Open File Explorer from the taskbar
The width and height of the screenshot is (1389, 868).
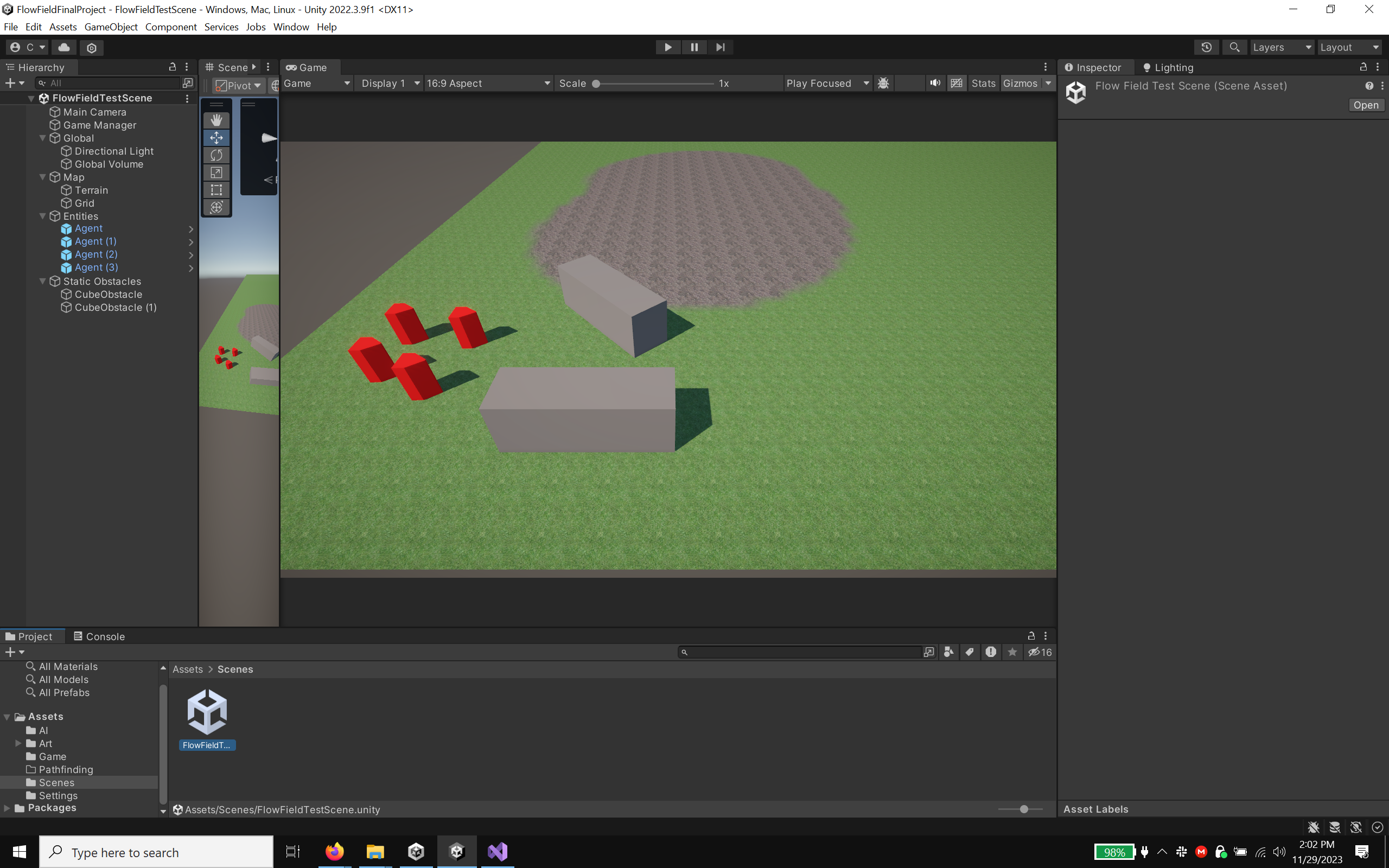pos(375,851)
